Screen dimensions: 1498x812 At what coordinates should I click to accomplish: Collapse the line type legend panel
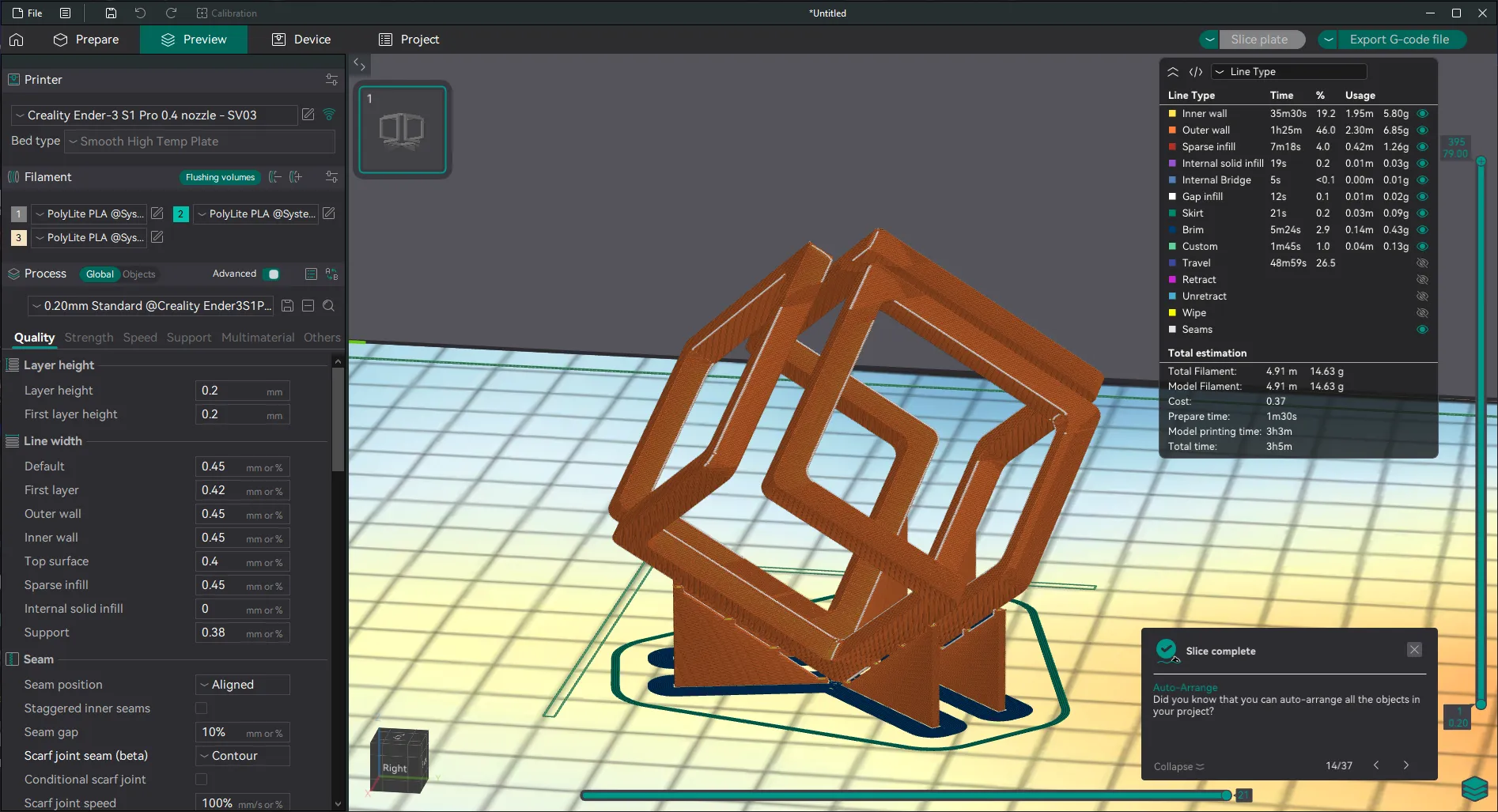point(1173,72)
